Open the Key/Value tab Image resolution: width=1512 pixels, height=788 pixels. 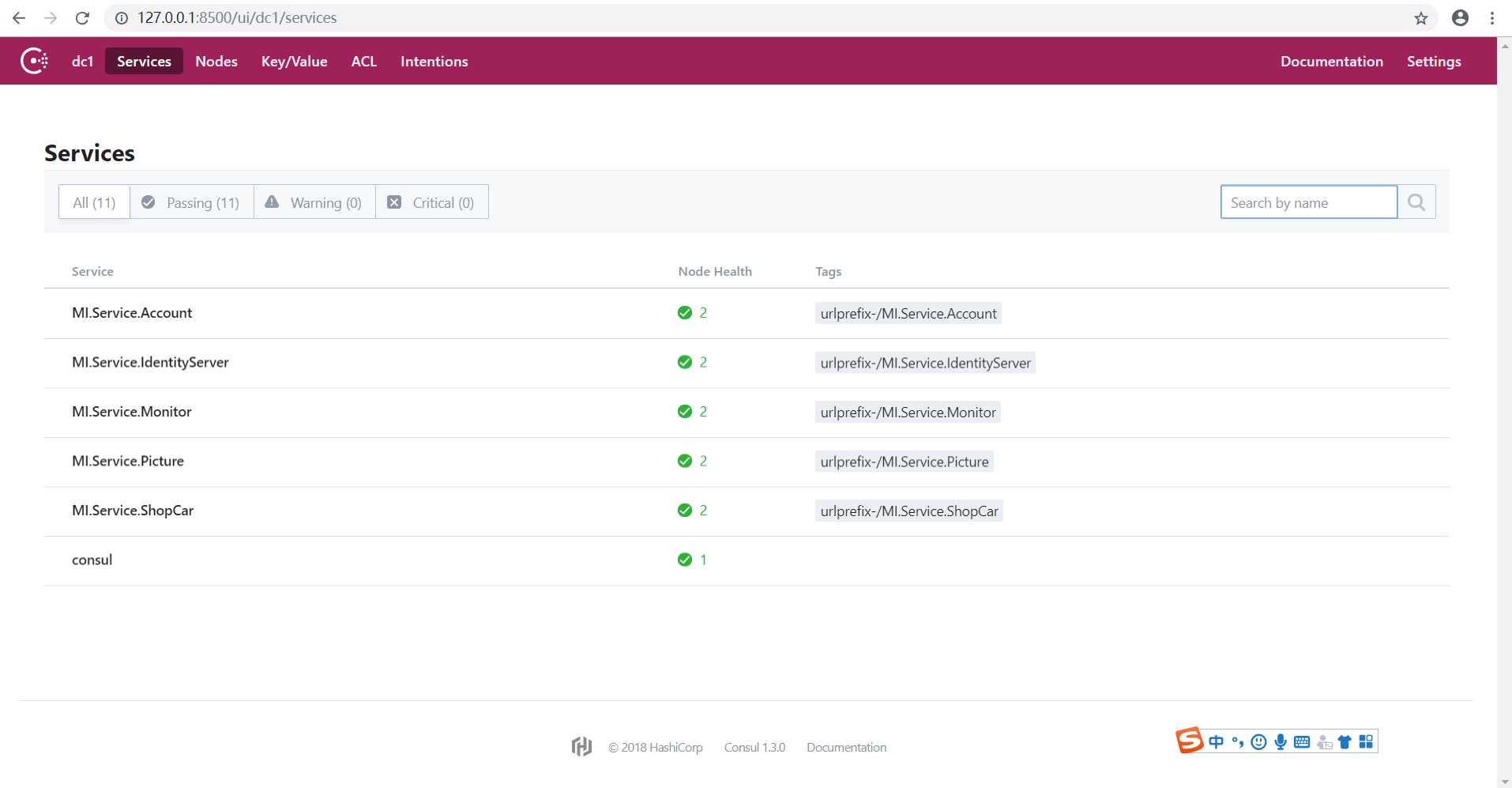pos(294,61)
